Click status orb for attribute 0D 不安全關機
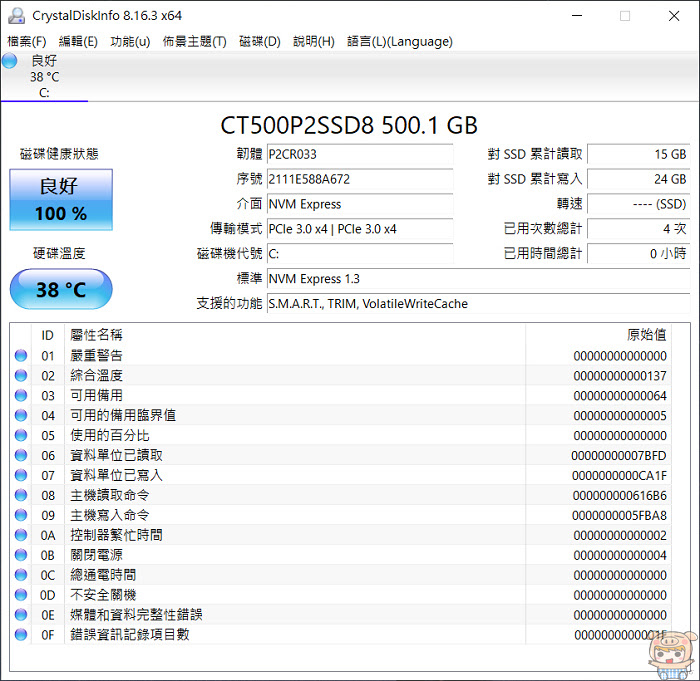 tap(21, 595)
